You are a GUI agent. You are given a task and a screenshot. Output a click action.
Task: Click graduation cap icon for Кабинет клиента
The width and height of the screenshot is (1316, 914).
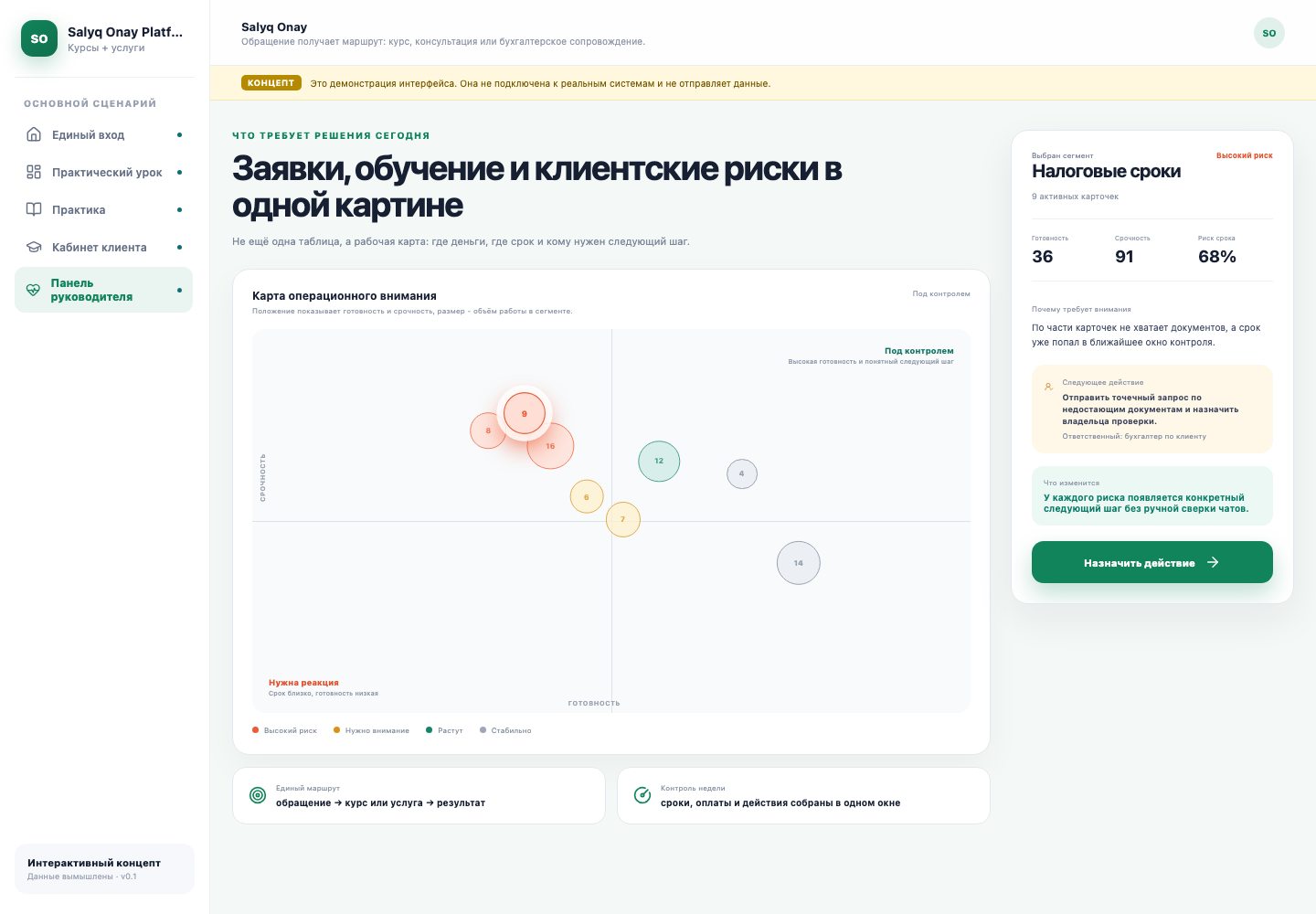pyautogui.click(x=34, y=247)
